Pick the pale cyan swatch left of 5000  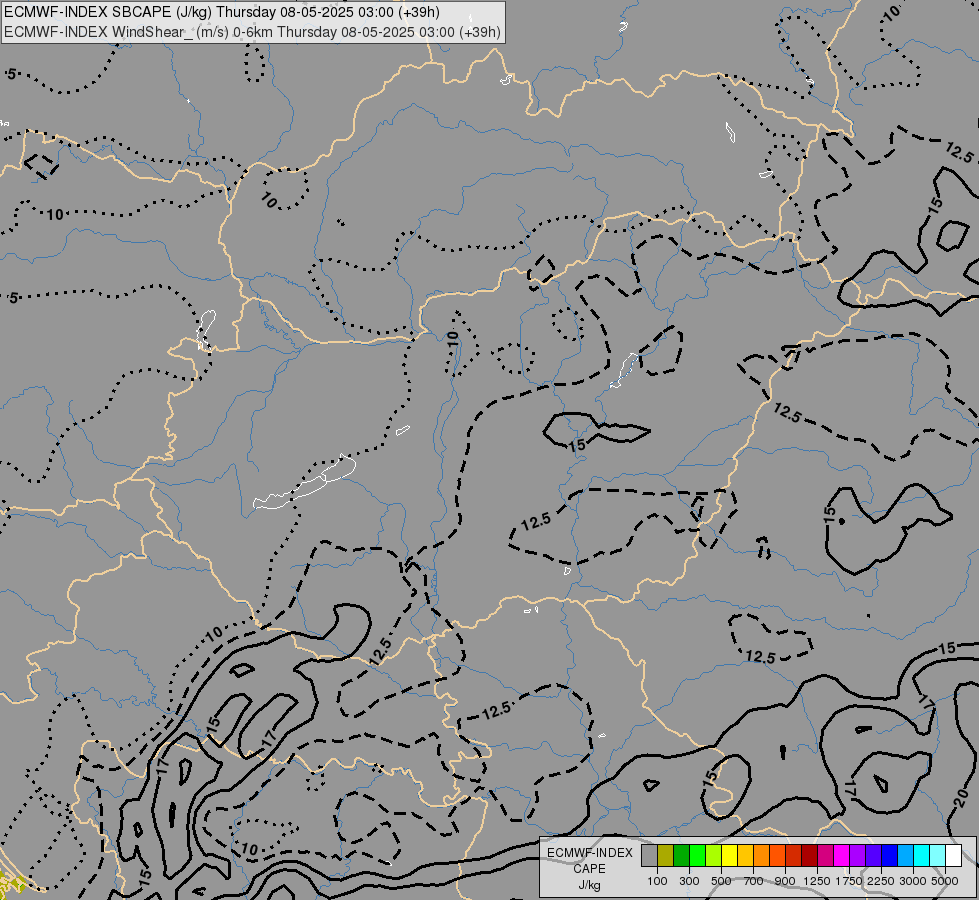(x=937, y=855)
